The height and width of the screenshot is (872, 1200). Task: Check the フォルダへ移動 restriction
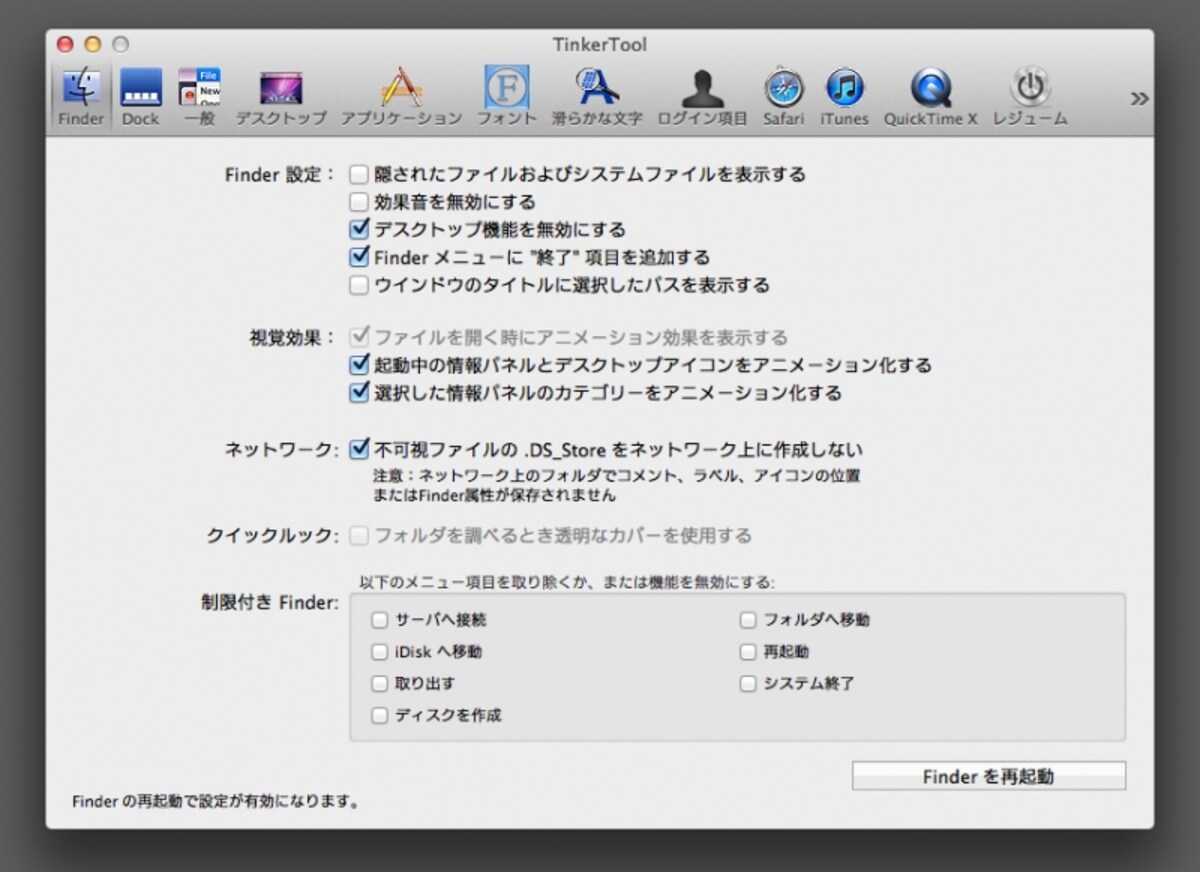click(x=748, y=620)
